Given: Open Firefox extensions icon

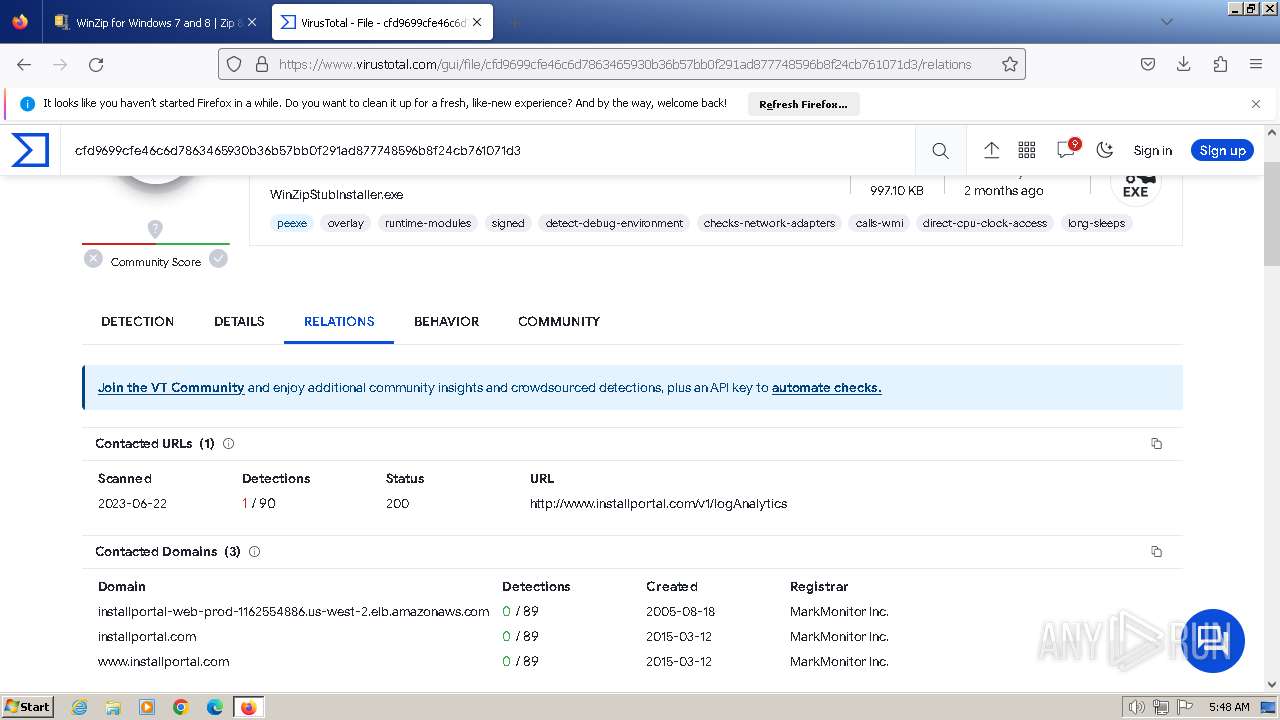Looking at the screenshot, I should pyautogui.click(x=1220, y=64).
